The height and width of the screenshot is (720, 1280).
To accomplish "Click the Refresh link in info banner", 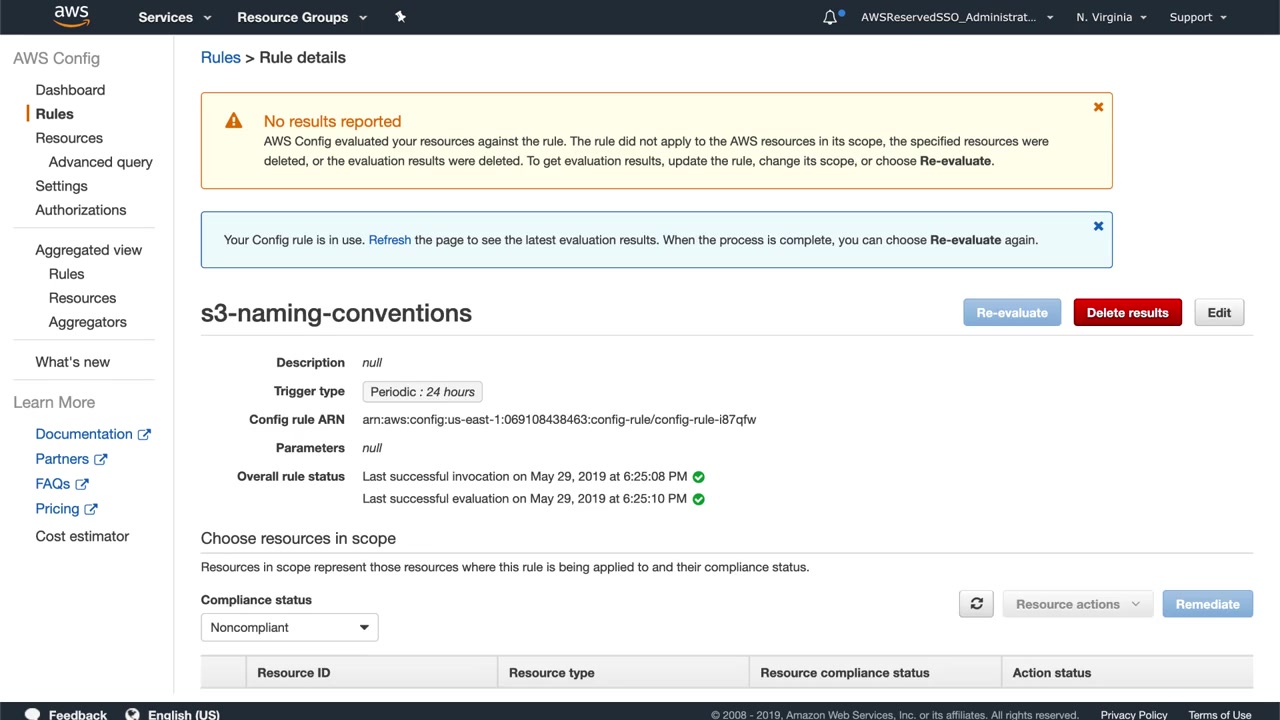I will pyautogui.click(x=389, y=240).
